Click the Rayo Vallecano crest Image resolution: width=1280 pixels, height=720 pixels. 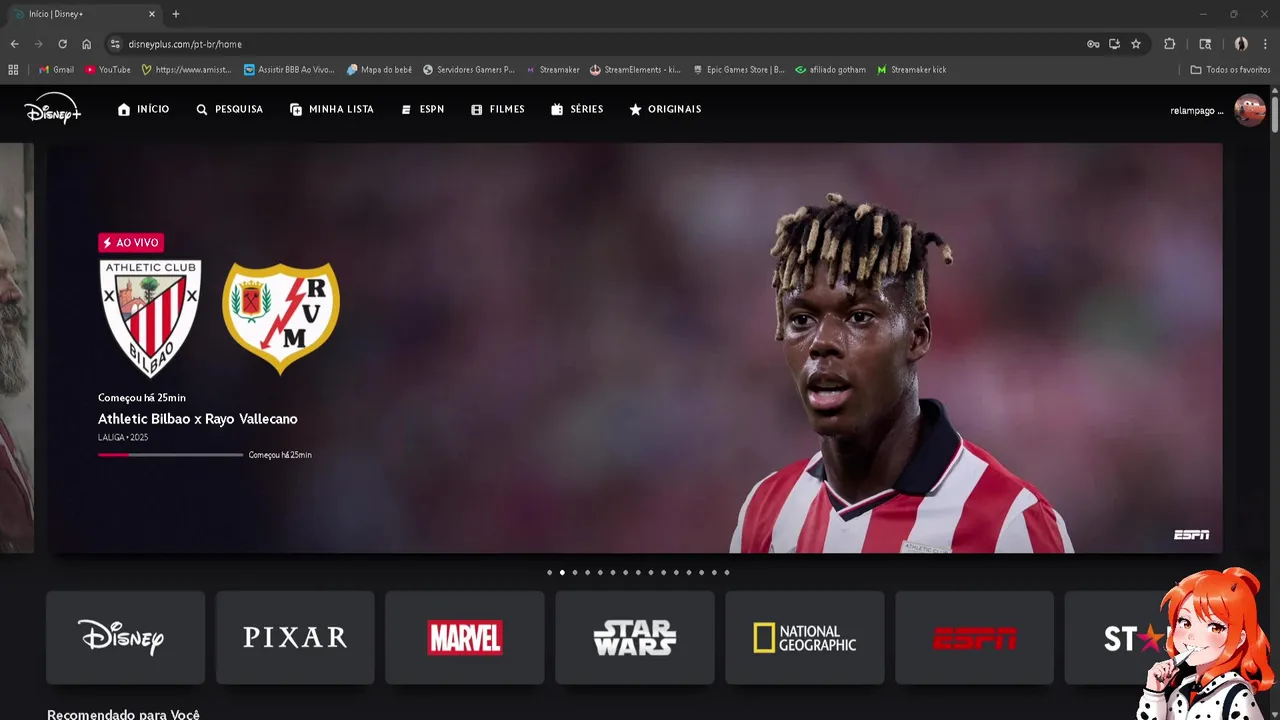281,318
